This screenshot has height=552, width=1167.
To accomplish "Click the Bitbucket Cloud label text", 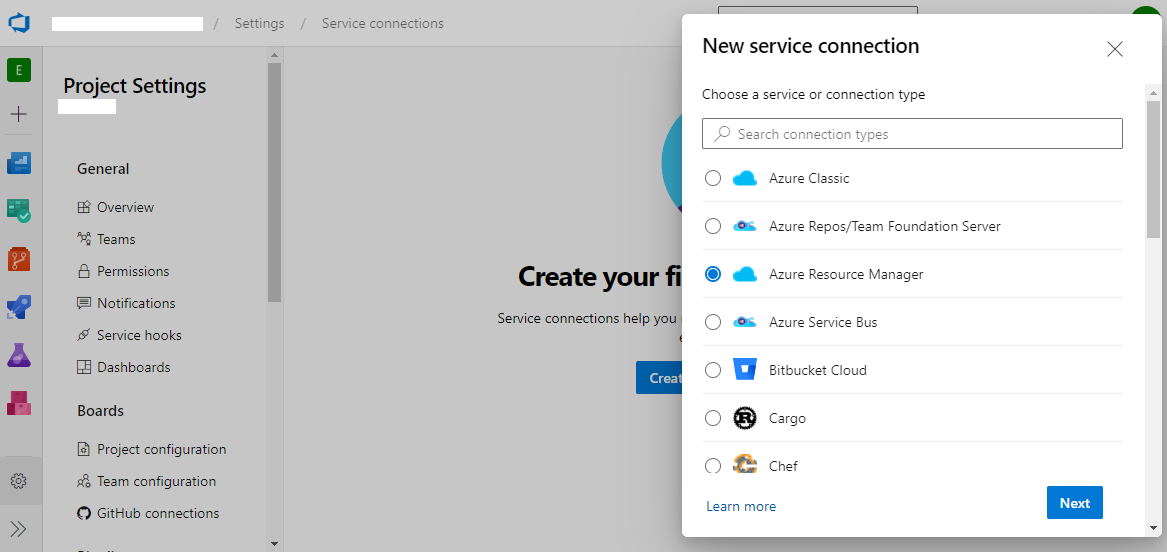I will coord(818,370).
